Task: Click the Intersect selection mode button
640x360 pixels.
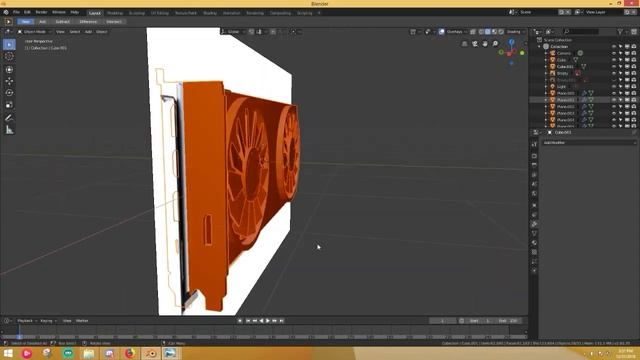Action: click(x=114, y=22)
